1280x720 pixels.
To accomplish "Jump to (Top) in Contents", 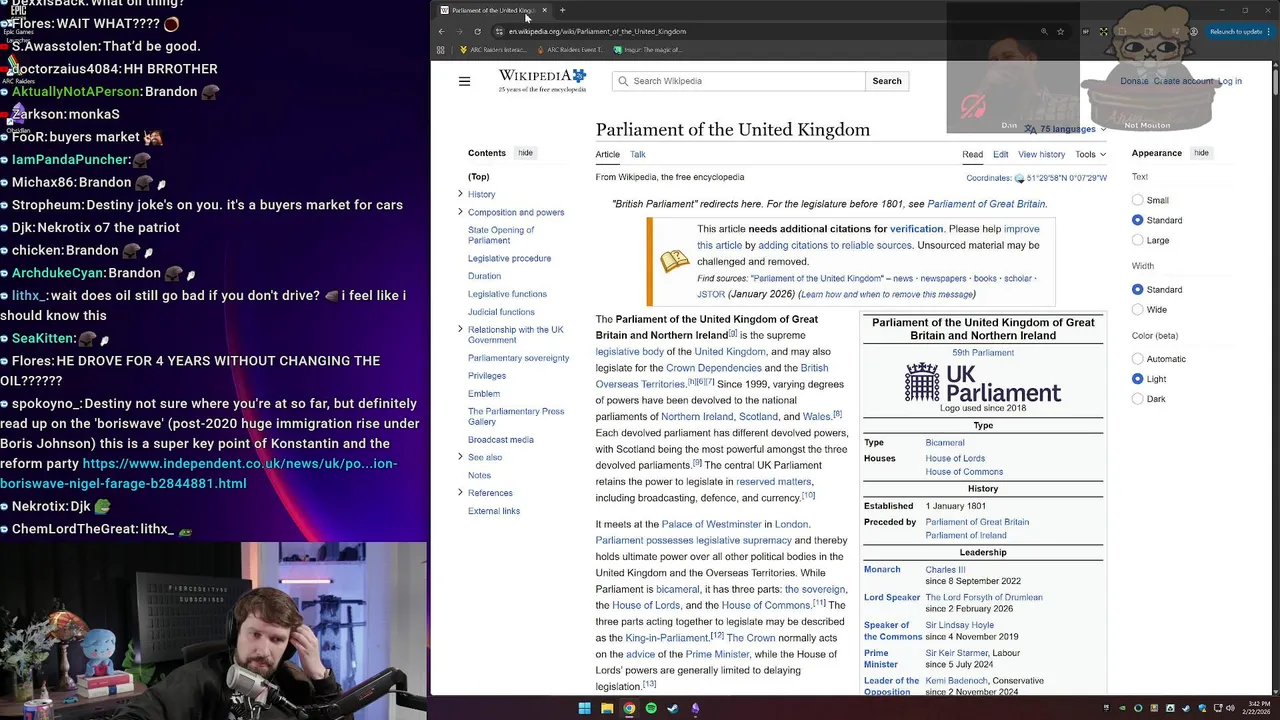I will (x=479, y=177).
